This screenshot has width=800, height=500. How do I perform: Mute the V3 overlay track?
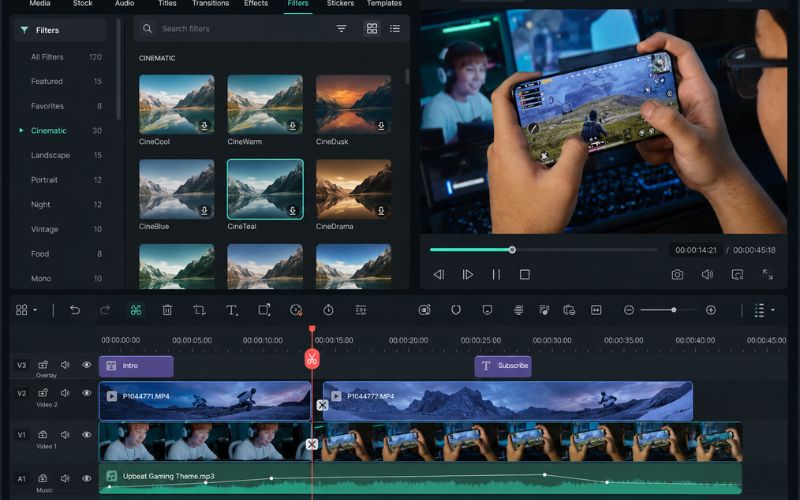click(x=65, y=365)
